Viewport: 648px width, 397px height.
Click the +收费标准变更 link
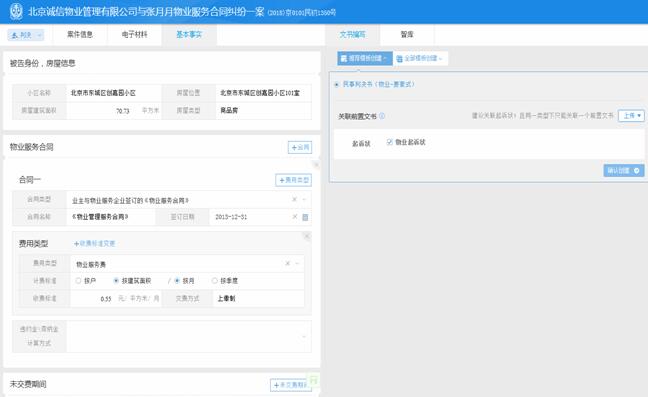coord(95,244)
